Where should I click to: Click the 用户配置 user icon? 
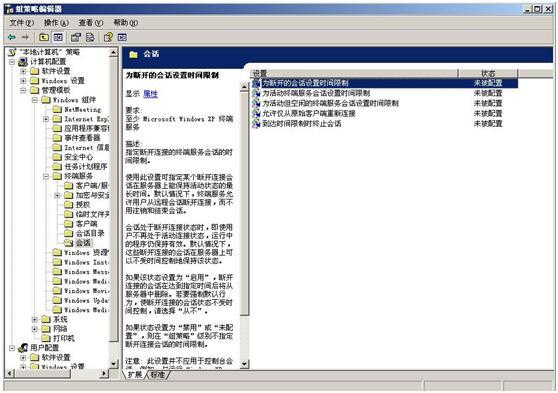click(23, 348)
